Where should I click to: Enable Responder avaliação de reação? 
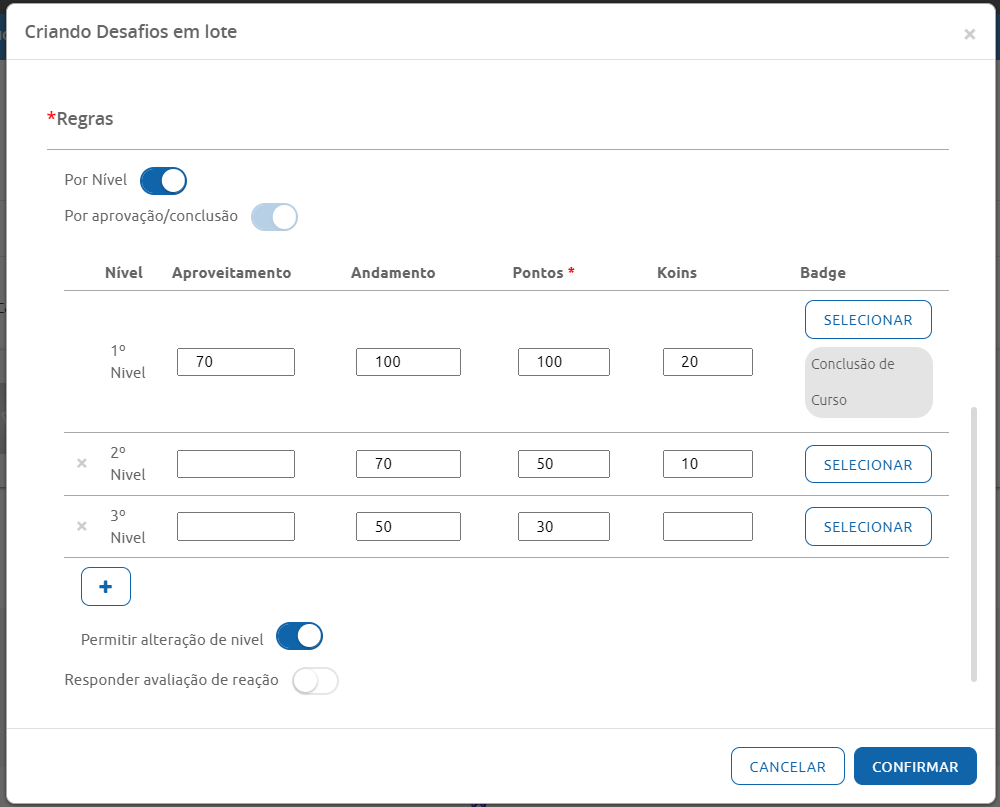pos(315,681)
